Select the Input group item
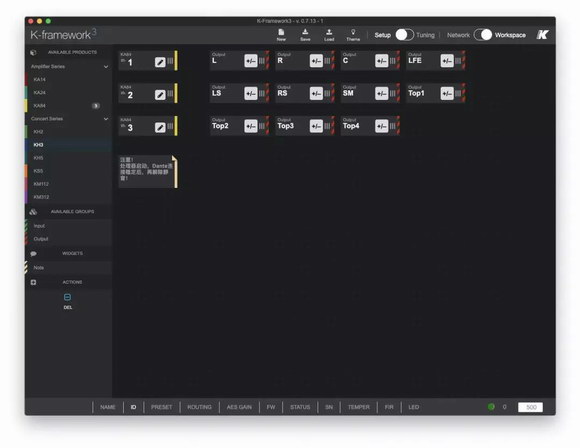 point(69,226)
